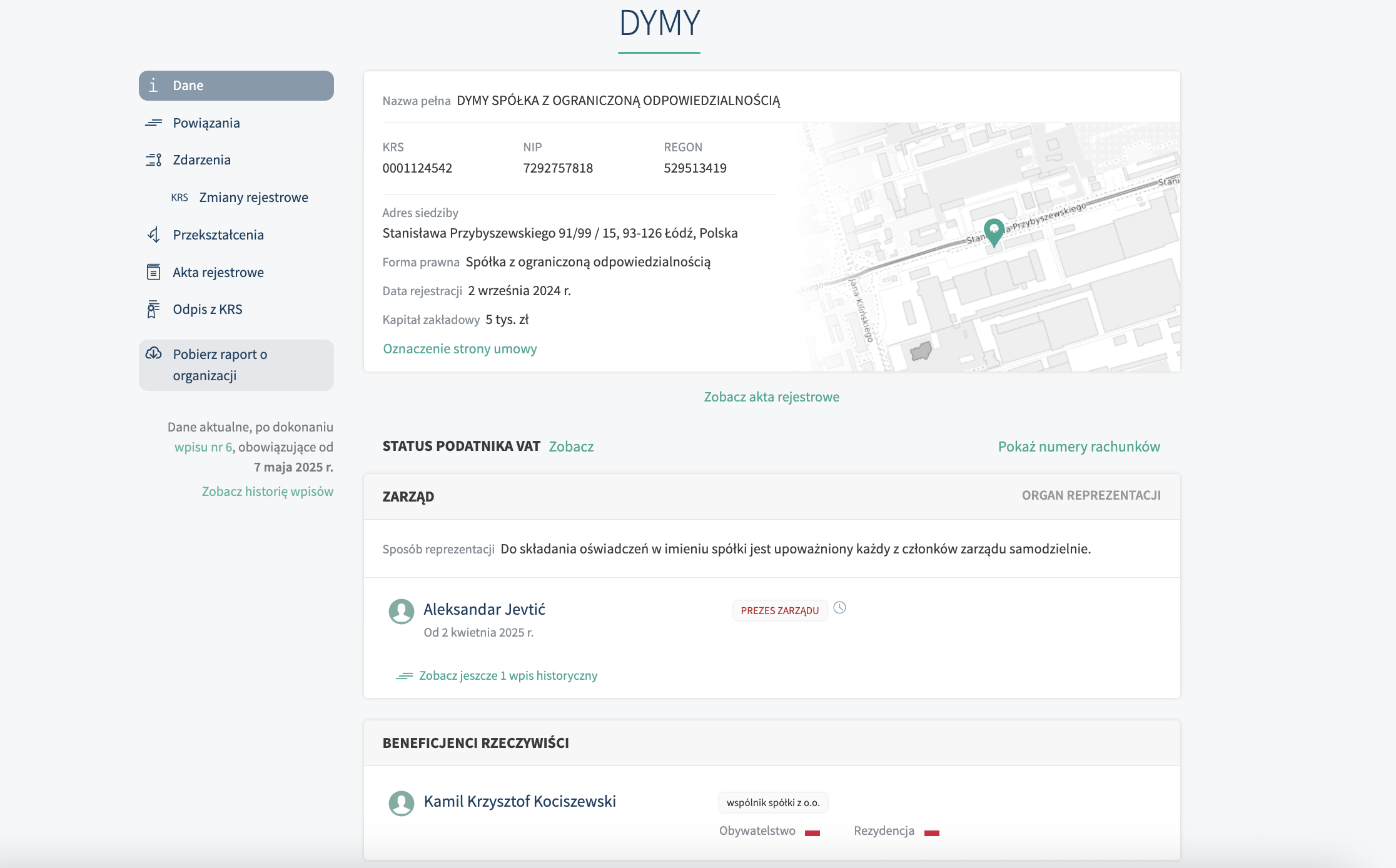
Task: Open Zmiany rejestrowe menu item
Action: (253, 198)
